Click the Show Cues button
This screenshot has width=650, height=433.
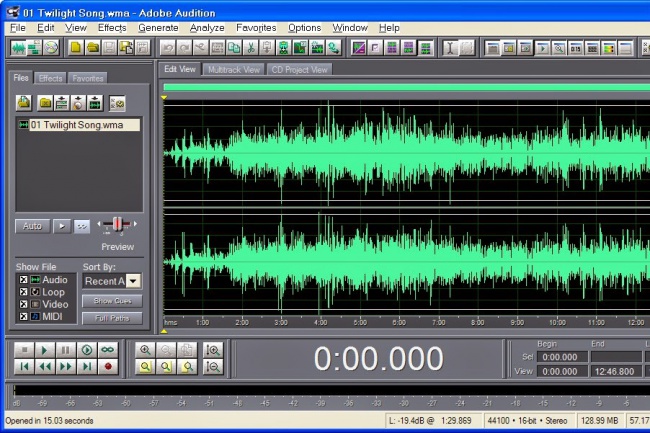pos(112,301)
